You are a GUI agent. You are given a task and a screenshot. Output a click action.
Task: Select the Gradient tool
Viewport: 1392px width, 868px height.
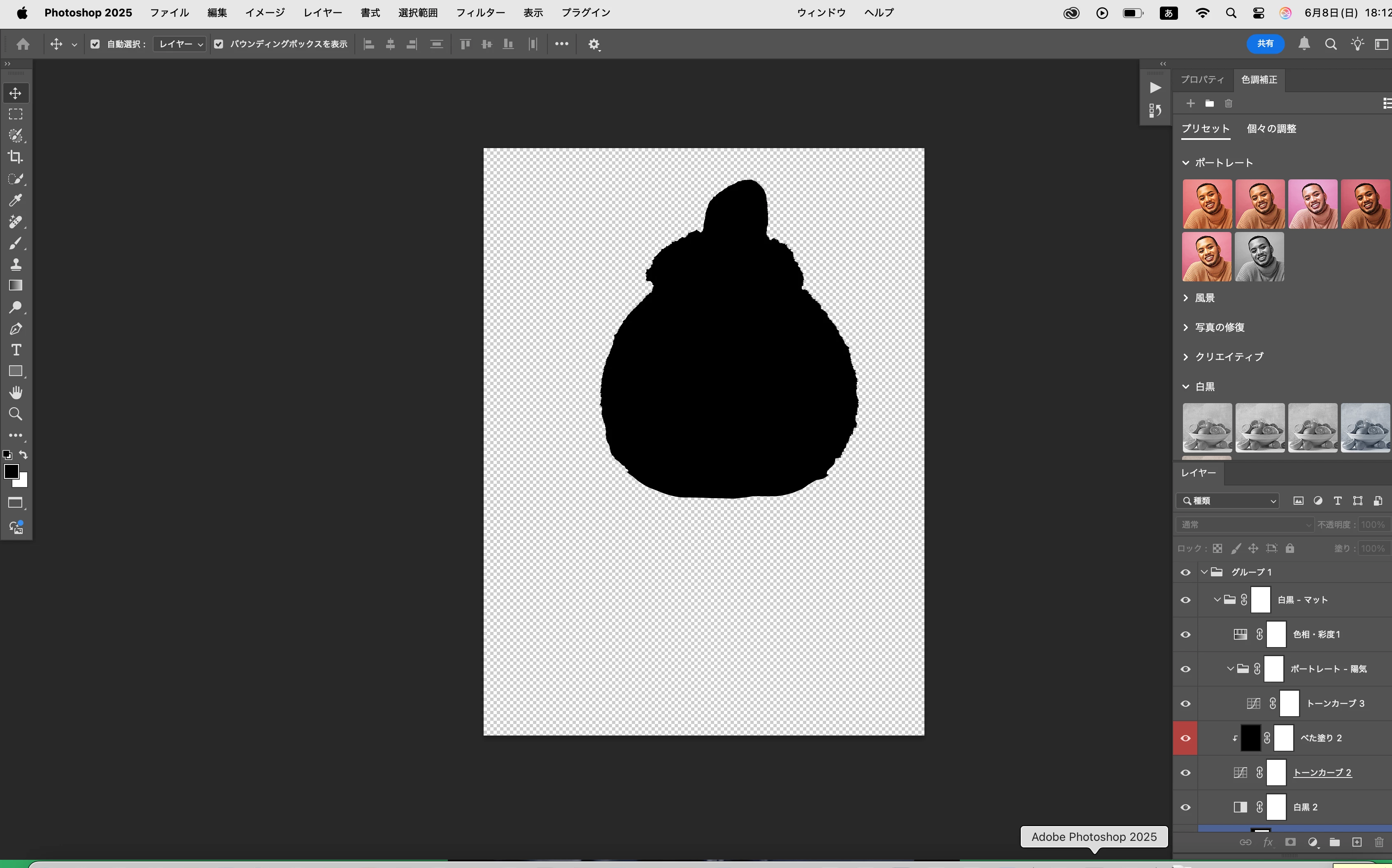pos(16,286)
